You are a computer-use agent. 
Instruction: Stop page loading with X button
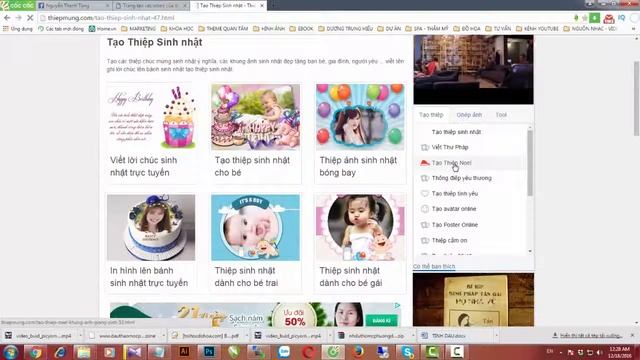(30, 18)
